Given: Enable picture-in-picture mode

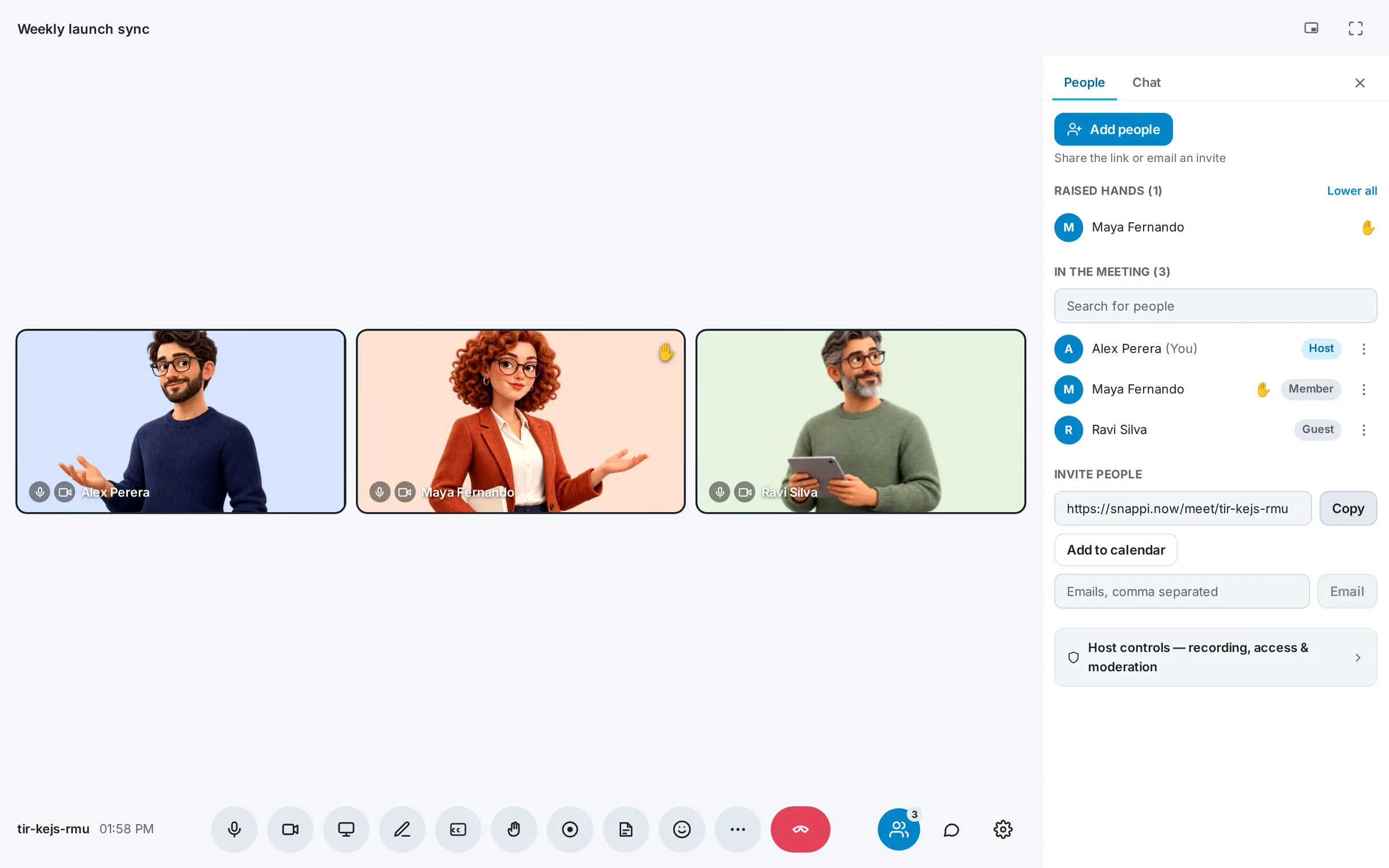Looking at the screenshot, I should coord(1311,28).
